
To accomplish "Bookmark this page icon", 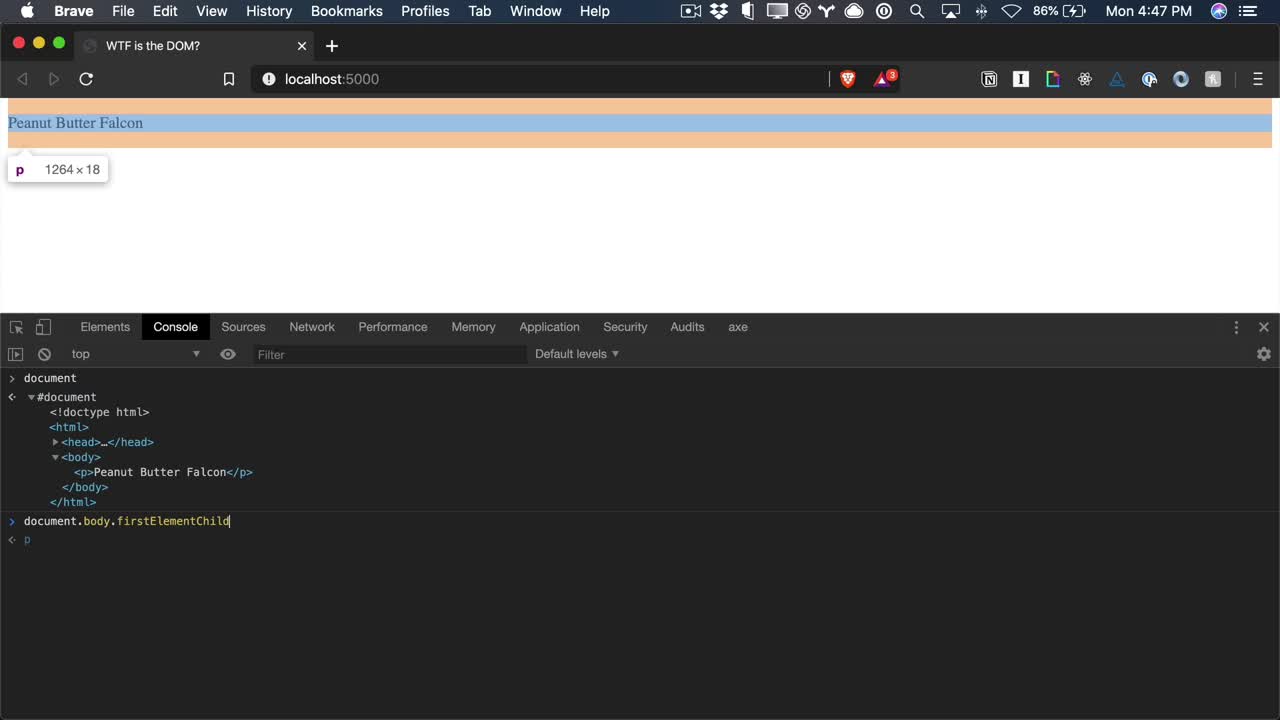I will click(229, 79).
